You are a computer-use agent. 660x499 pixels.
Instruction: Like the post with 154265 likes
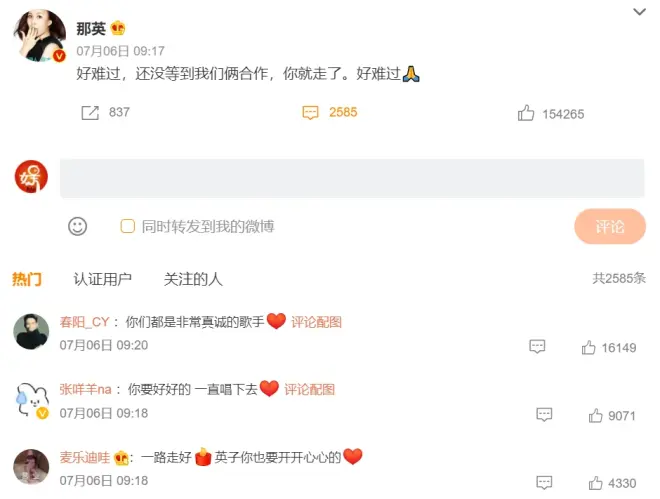(526, 113)
